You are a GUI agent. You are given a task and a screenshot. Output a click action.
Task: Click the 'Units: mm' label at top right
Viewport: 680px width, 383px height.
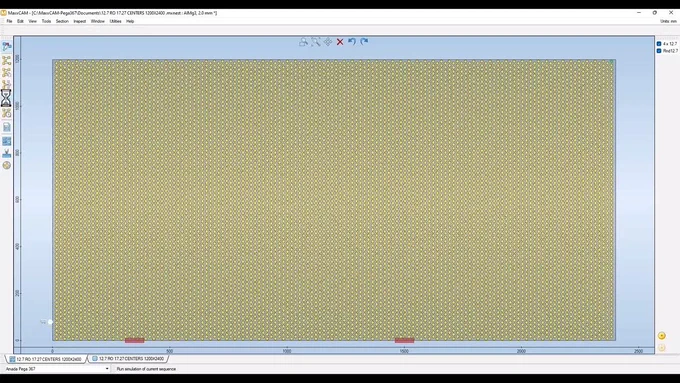(x=668, y=21)
